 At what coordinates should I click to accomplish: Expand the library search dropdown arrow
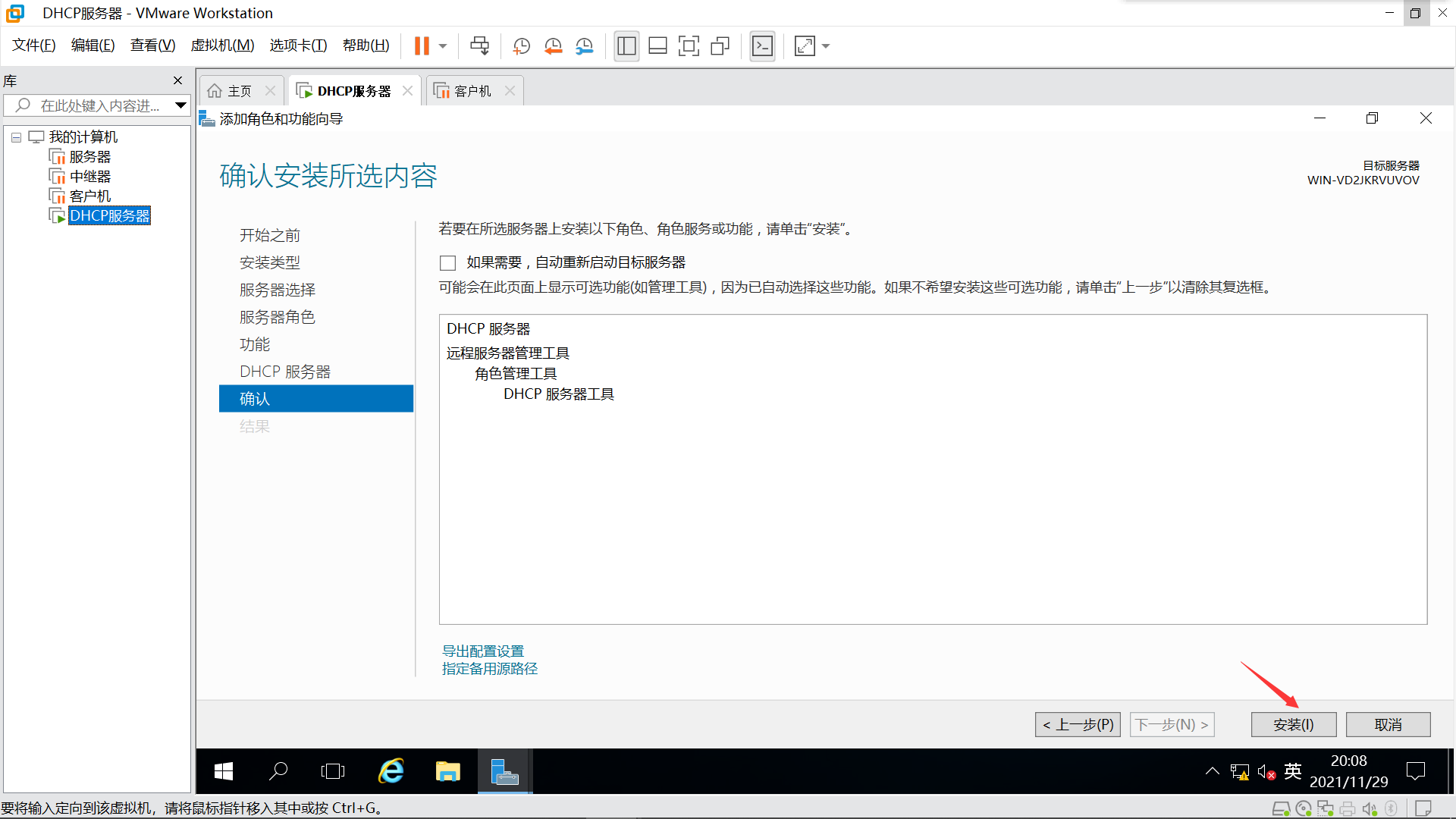pos(180,105)
